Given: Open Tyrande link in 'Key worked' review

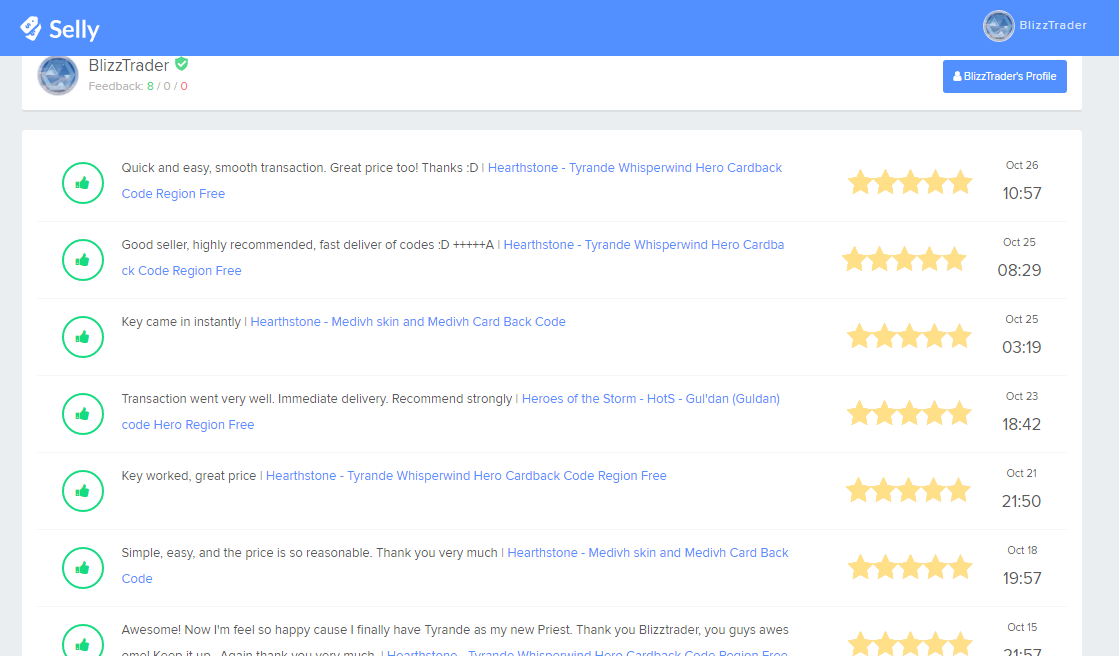Looking at the screenshot, I should 466,476.
